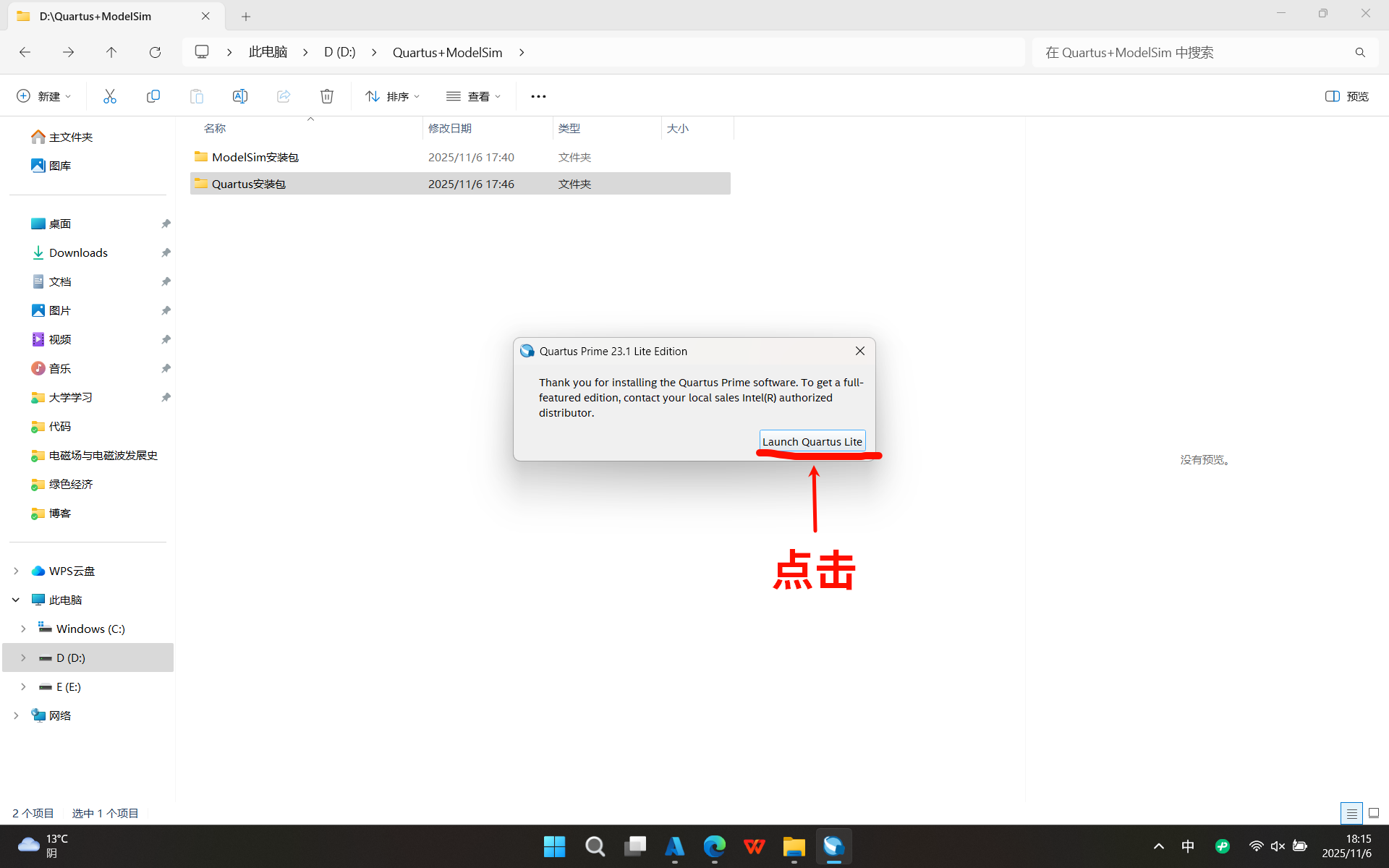
Task: Show hidden system tray icons
Action: coord(1158,846)
